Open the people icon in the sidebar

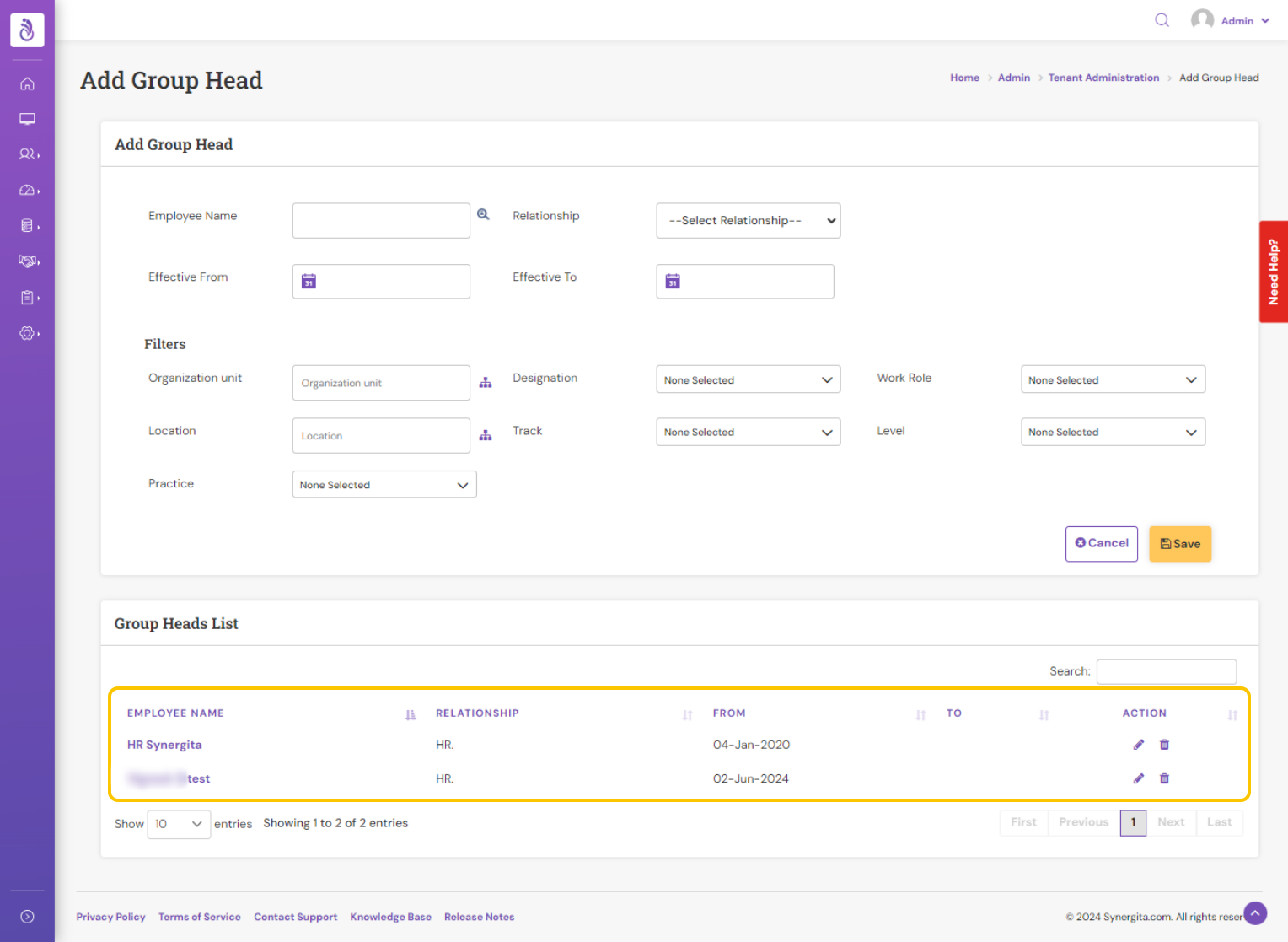[29, 154]
